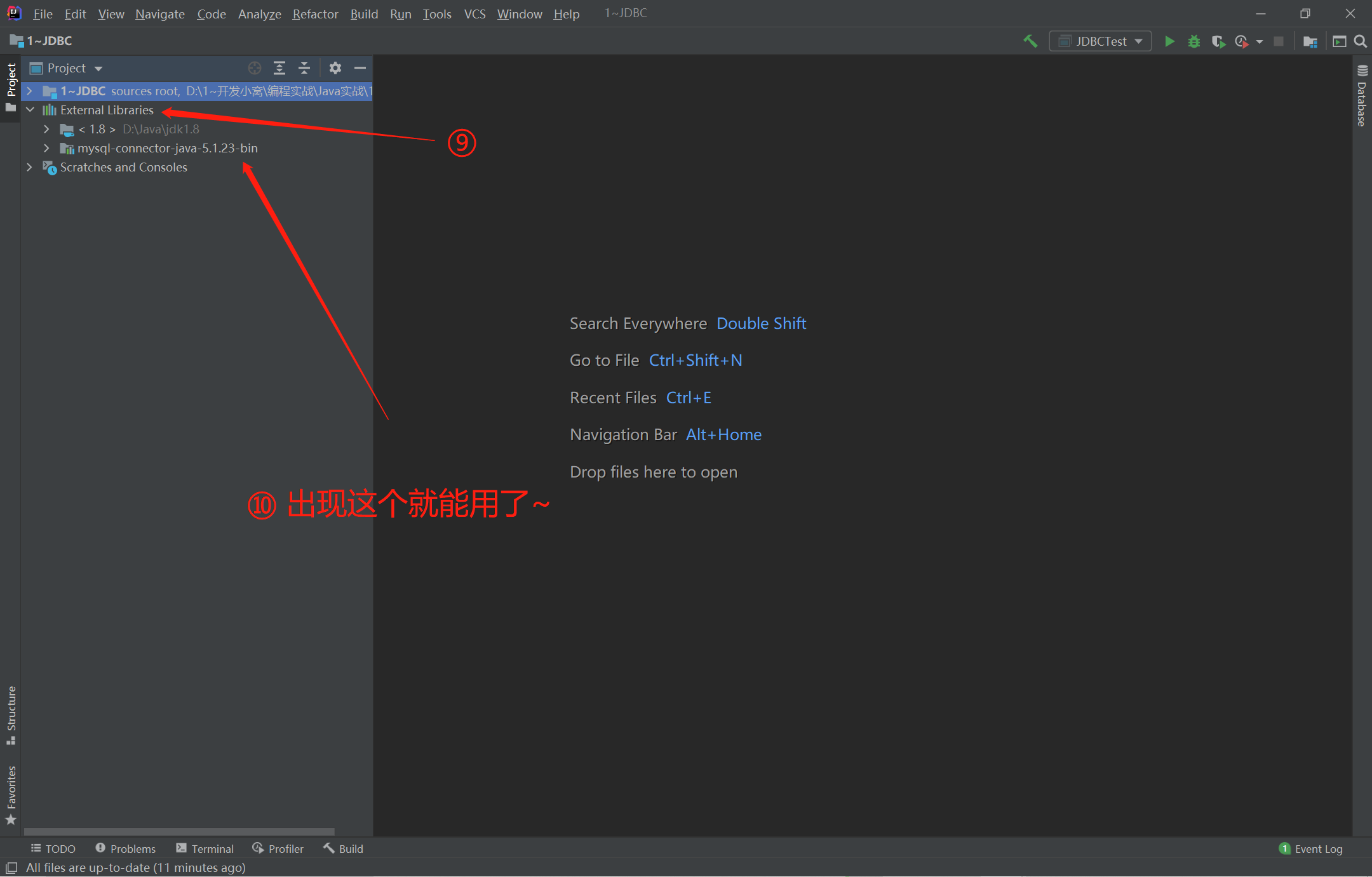Open JDBCTest run configuration dropdown
Image resolution: width=1372 pixels, height=877 pixels.
click(1101, 41)
